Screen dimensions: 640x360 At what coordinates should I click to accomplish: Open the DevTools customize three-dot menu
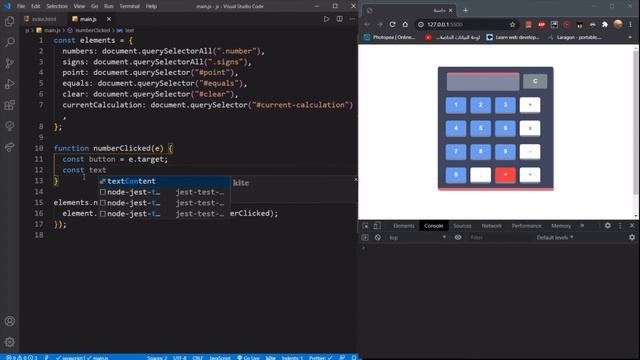[620, 225]
